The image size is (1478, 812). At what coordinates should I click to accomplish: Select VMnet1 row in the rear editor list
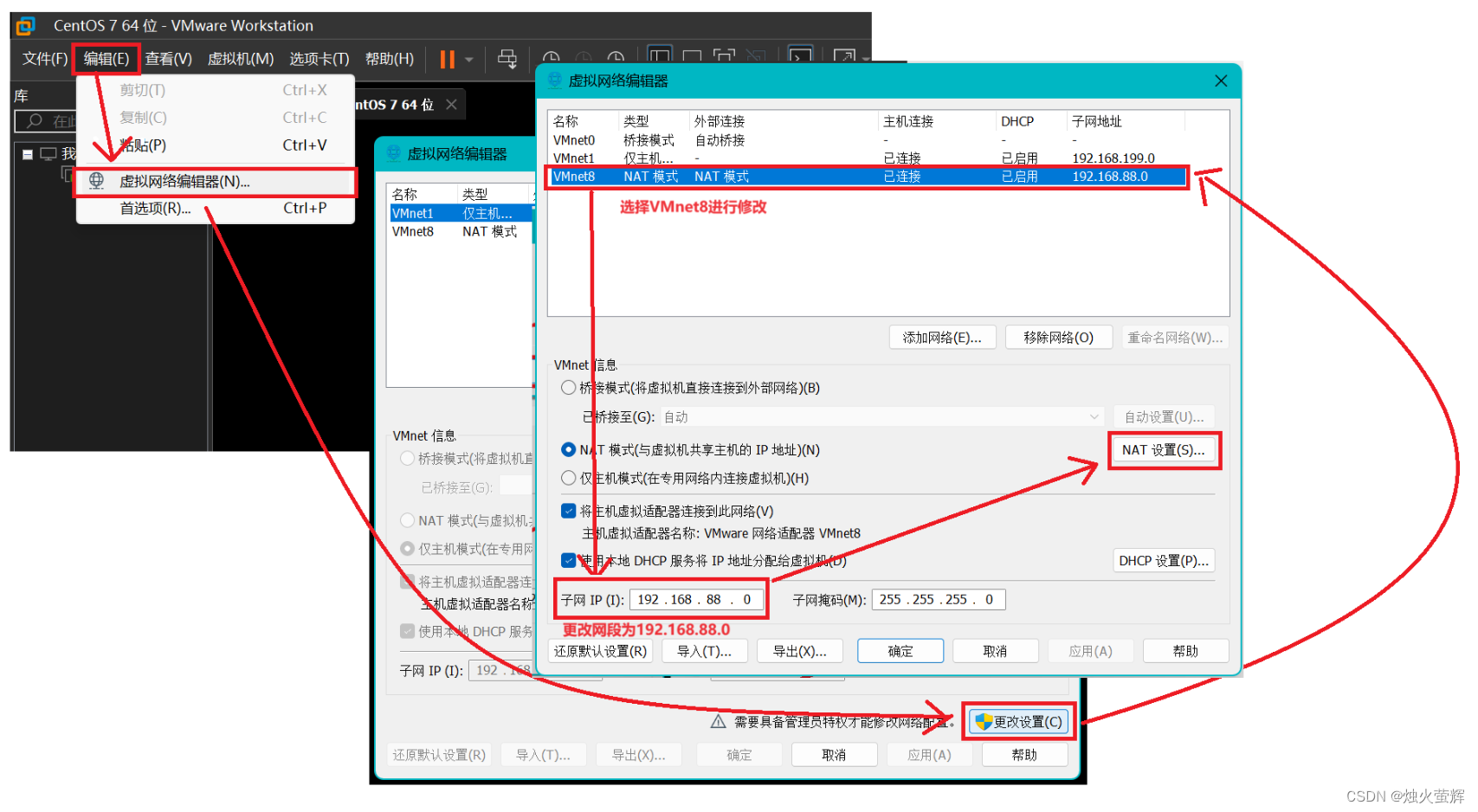(x=460, y=213)
